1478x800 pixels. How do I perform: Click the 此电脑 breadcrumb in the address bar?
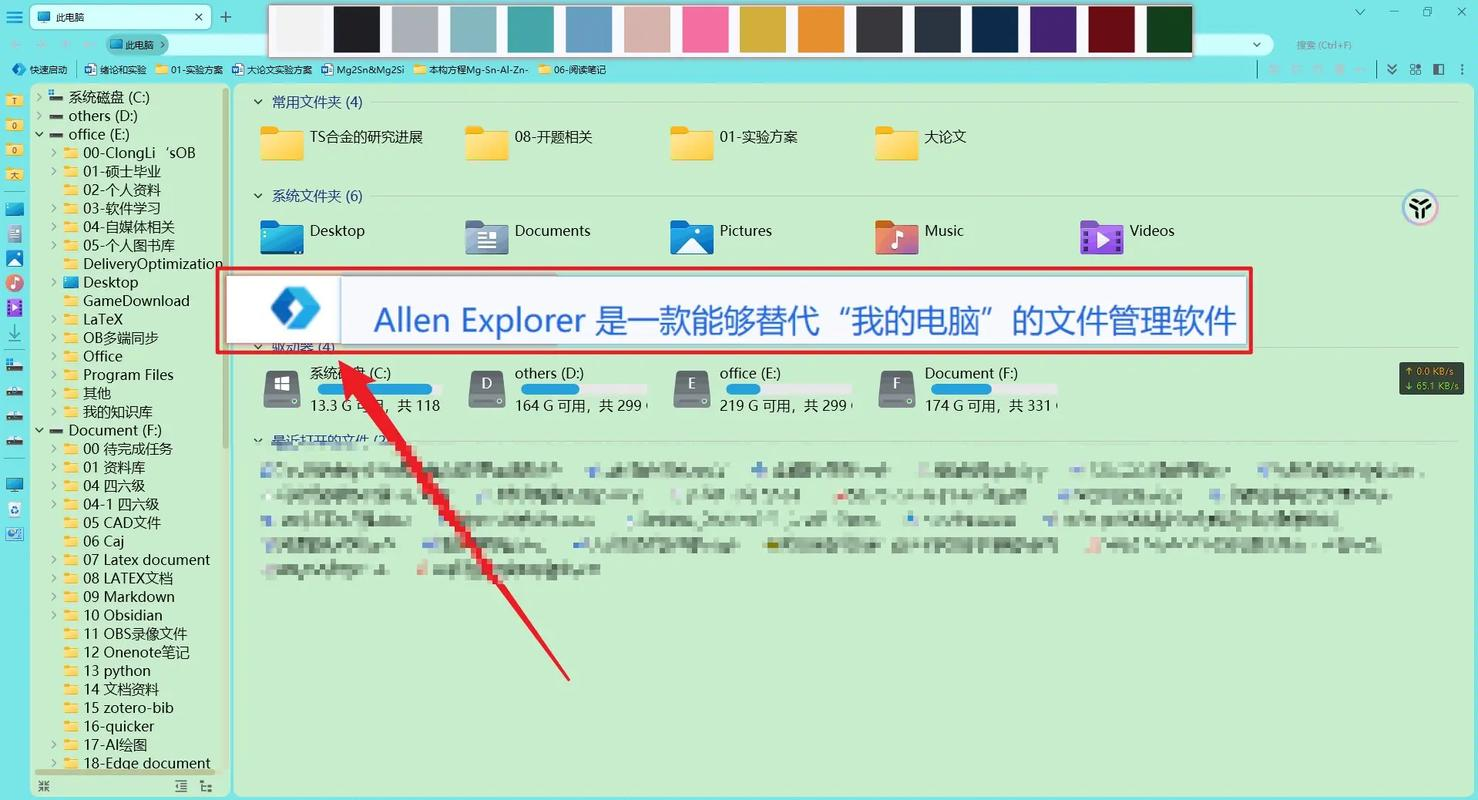tap(138, 45)
